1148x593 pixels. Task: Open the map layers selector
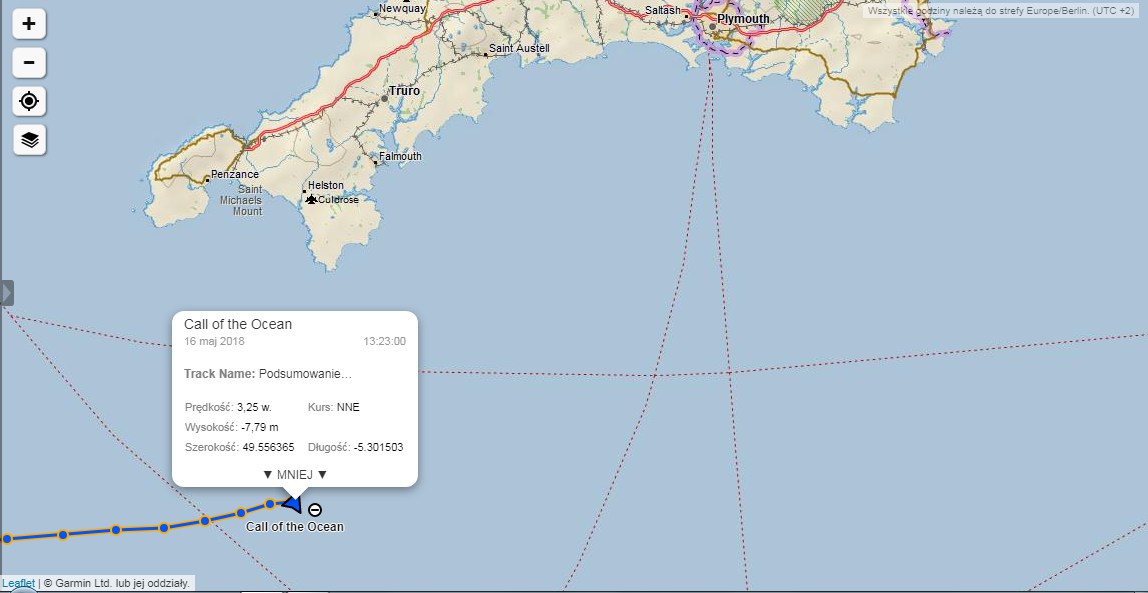[29, 140]
